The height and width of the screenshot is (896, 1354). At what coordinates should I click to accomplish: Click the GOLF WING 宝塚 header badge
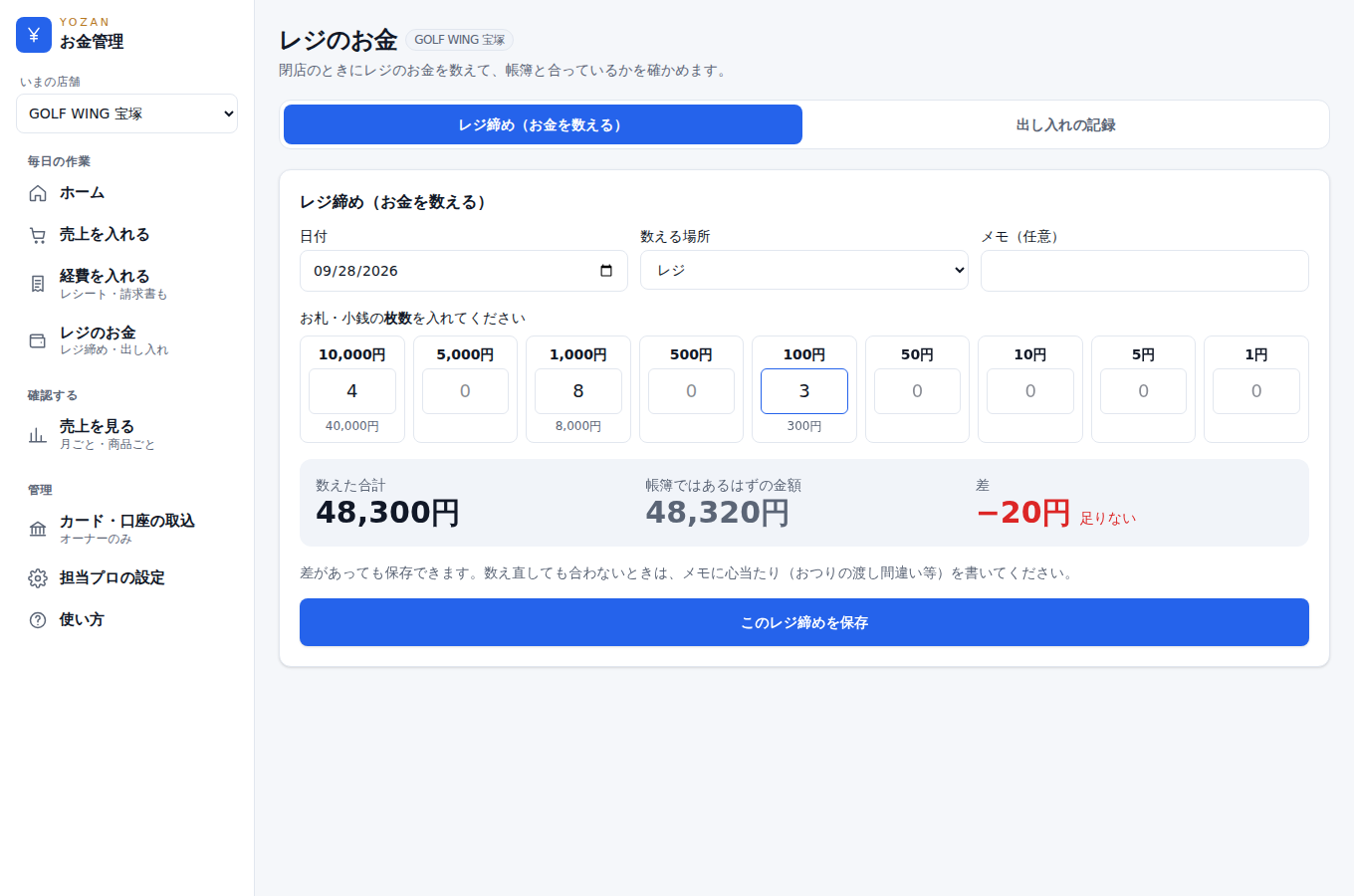click(459, 40)
